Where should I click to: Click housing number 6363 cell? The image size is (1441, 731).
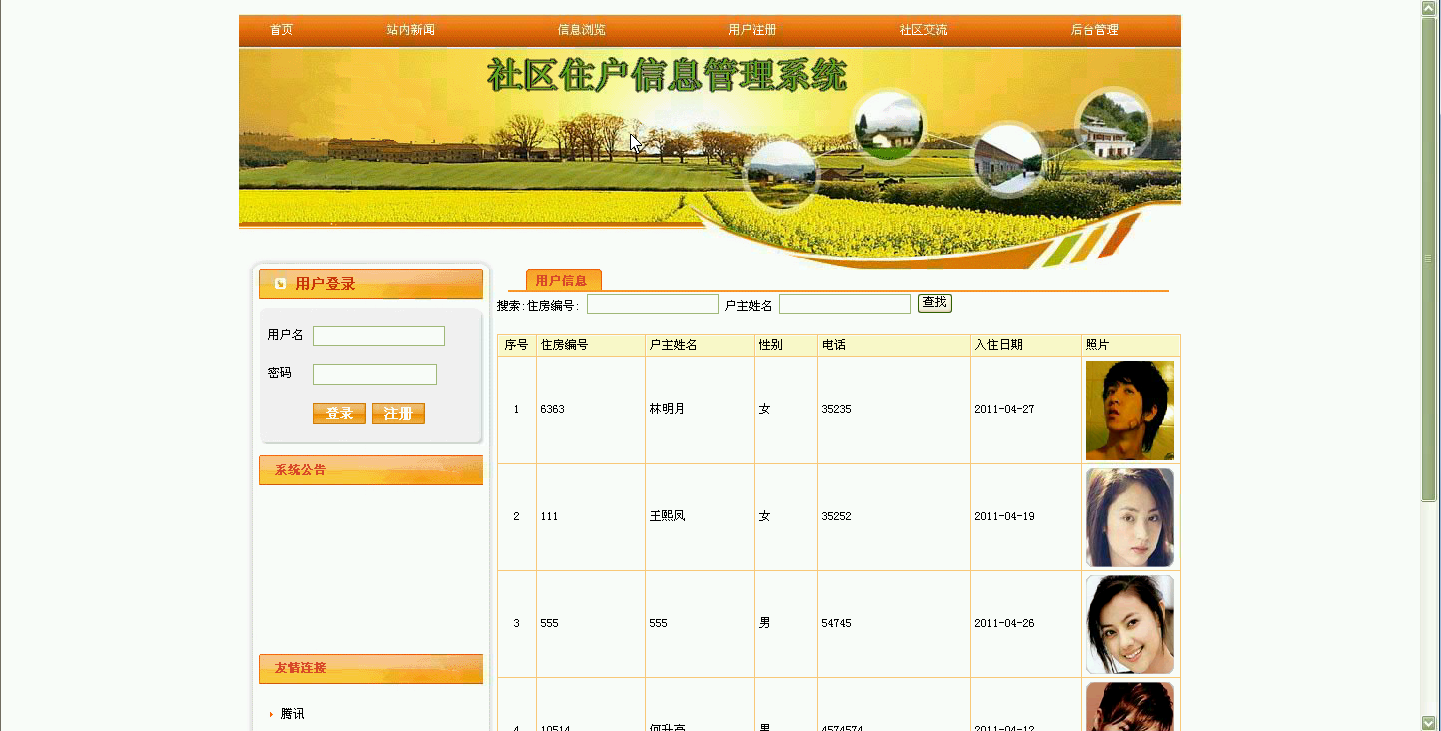(x=591, y=410)
